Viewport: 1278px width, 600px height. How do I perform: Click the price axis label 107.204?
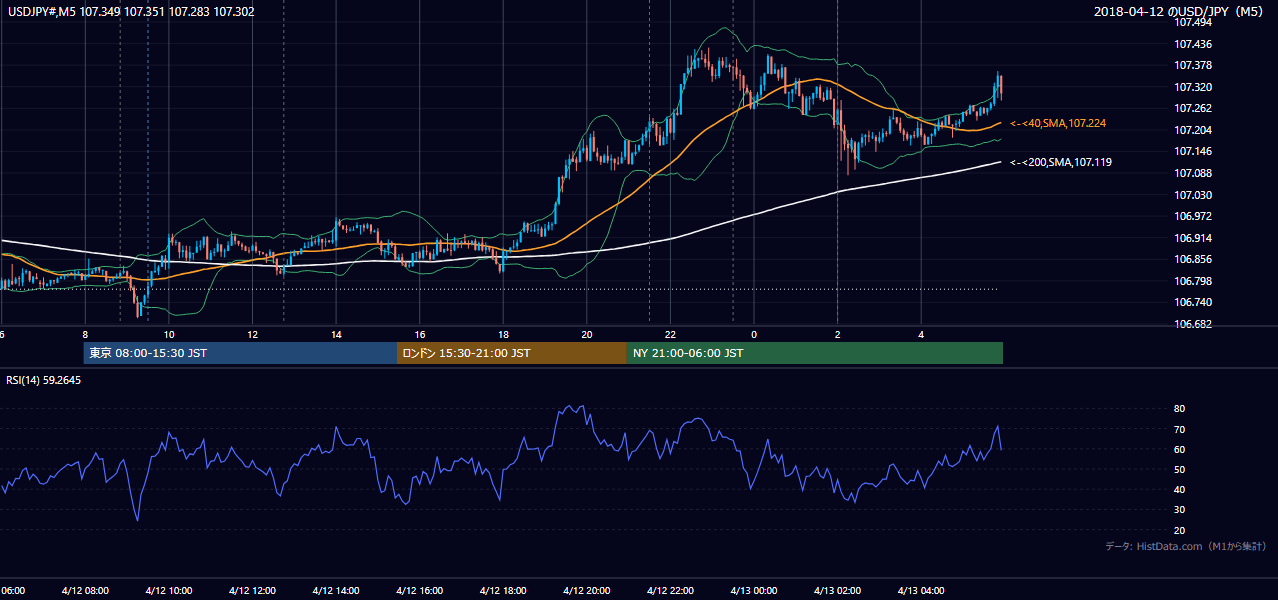click(1192, 130)
